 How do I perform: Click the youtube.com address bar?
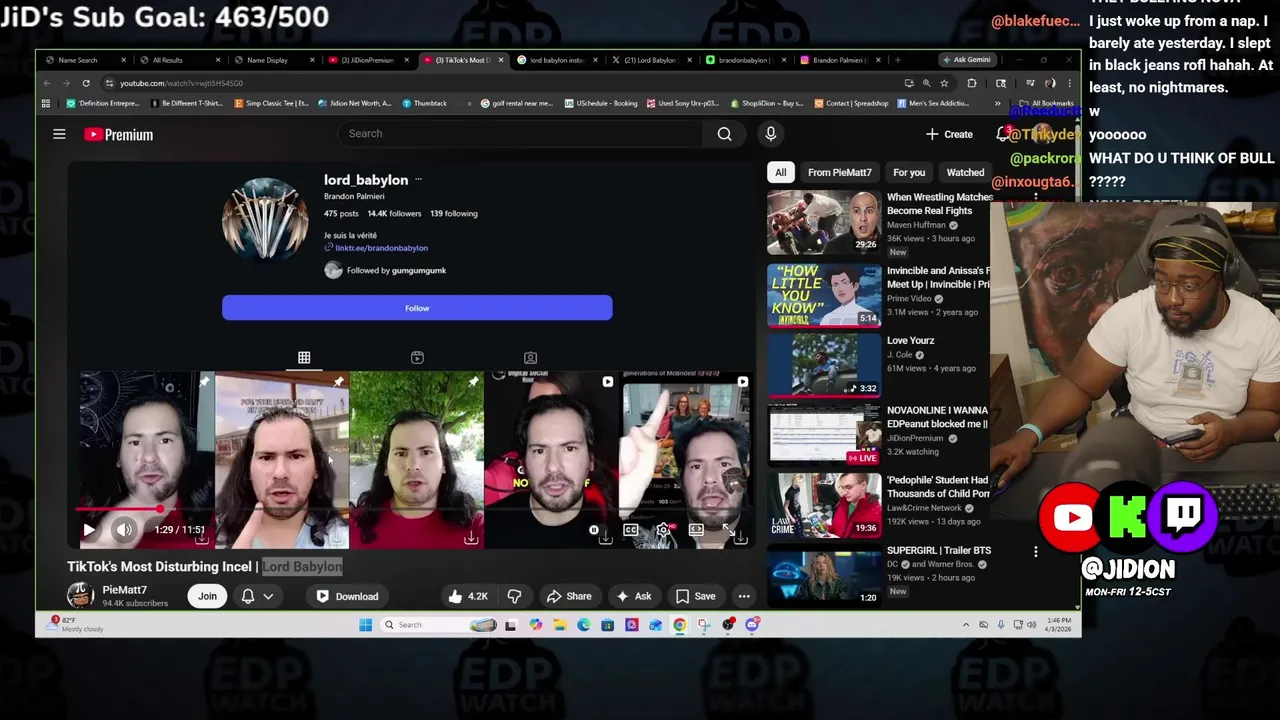point(500,83)
